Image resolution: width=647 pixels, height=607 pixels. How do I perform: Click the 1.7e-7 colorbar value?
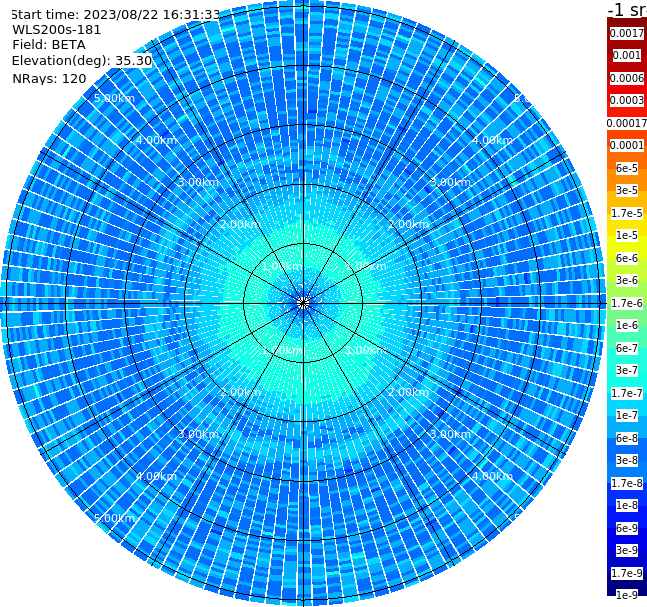(627, 393)
